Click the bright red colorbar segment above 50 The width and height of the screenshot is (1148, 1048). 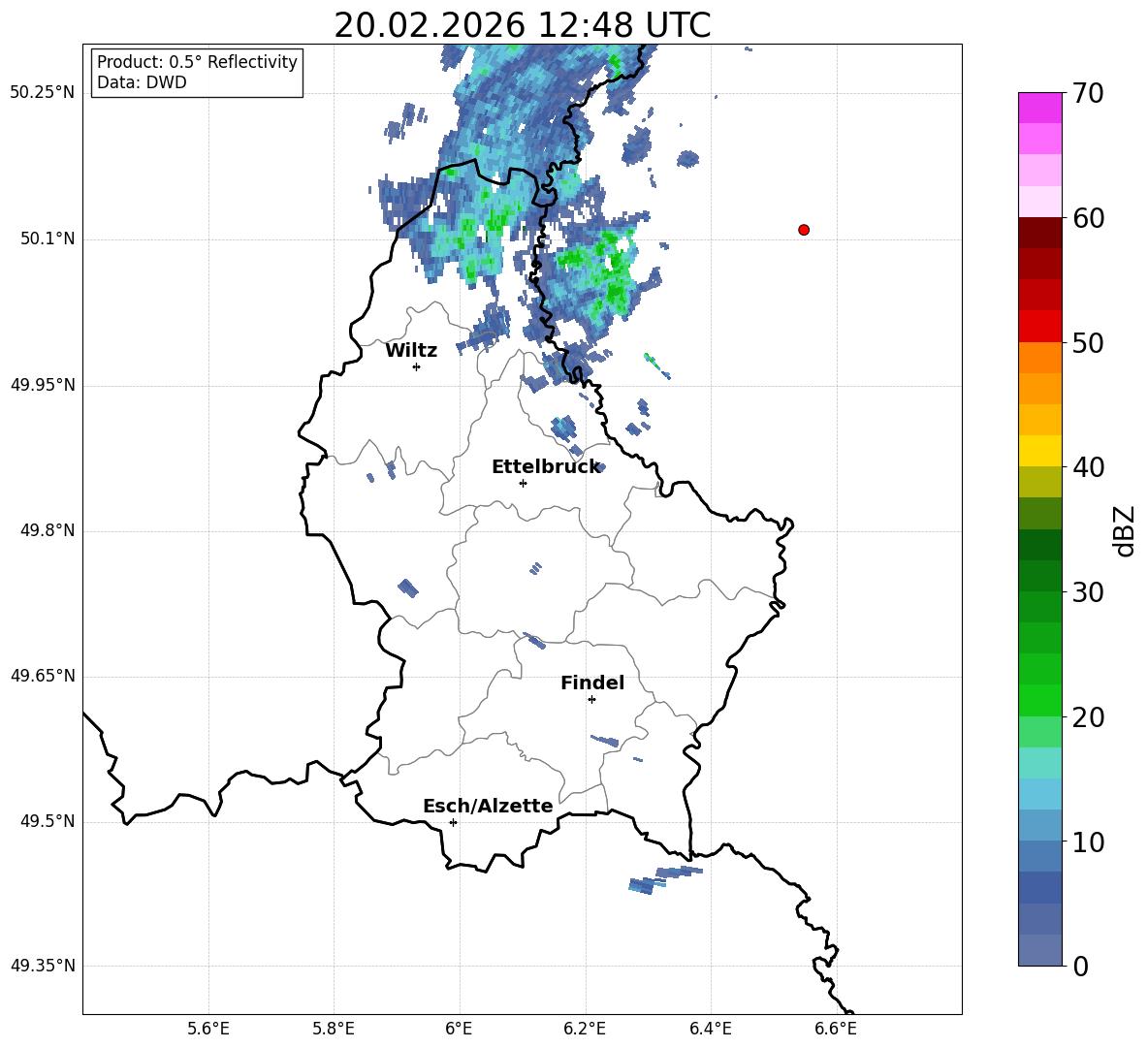click(1039, 327)
